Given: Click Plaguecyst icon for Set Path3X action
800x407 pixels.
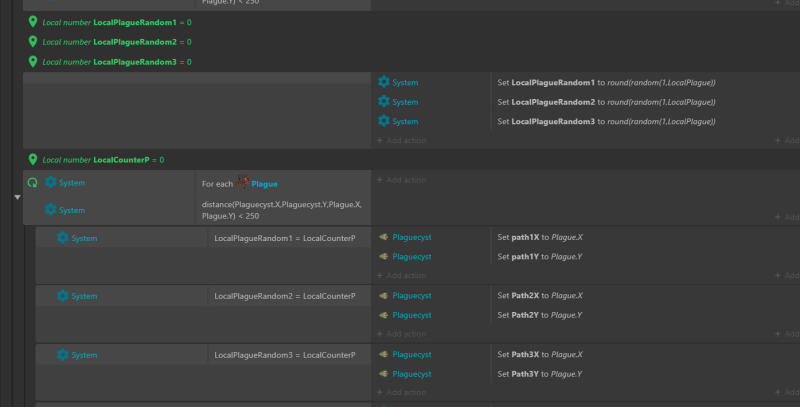Looking at the screenshot, I should point(384,354).
